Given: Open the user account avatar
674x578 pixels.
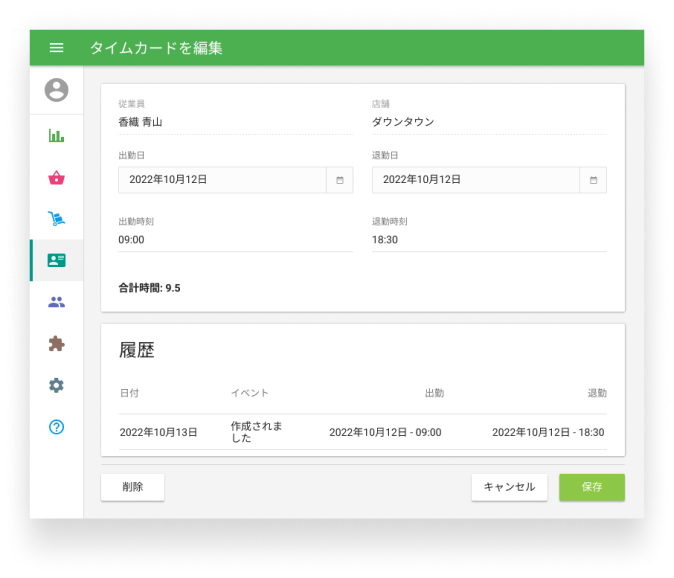Looking at the screenshot, I should pos(56,90).
